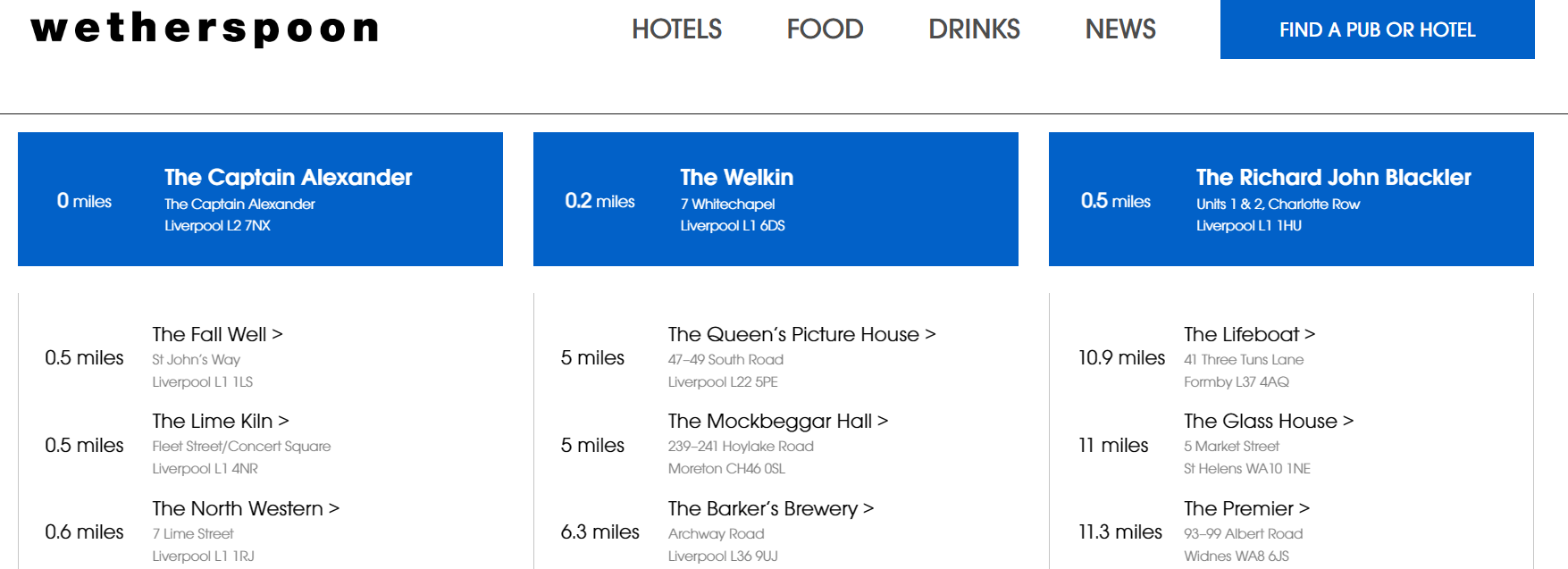Click Find a Pub or Hotel button
The height and width of the screenshot is (569, 1568).
1377,29
